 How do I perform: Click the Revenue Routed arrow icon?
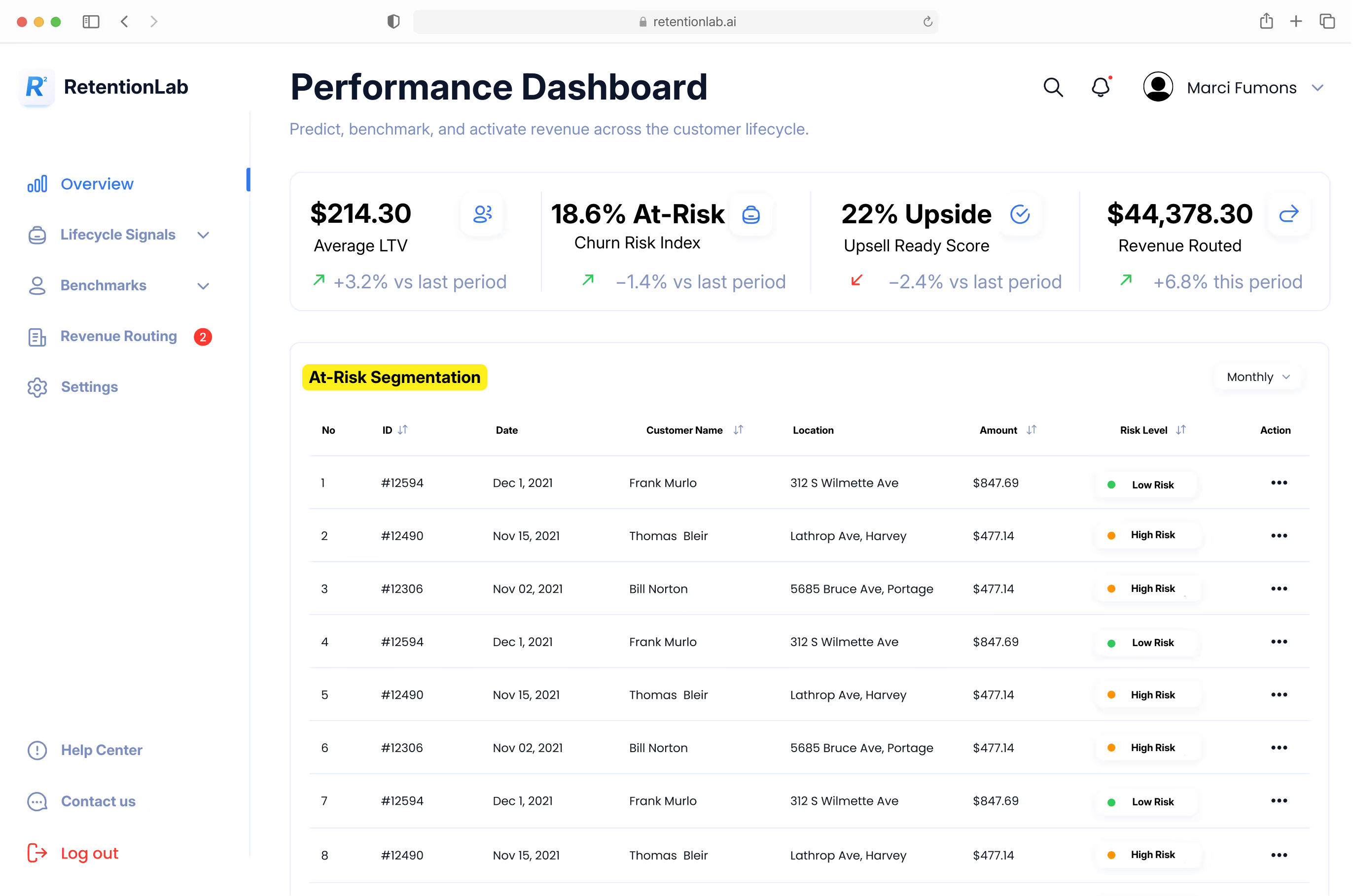1290,214
